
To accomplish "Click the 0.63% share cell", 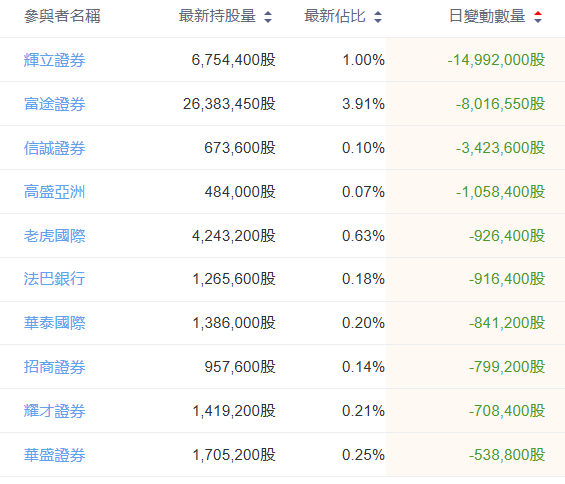I will [x=364, y=236].
